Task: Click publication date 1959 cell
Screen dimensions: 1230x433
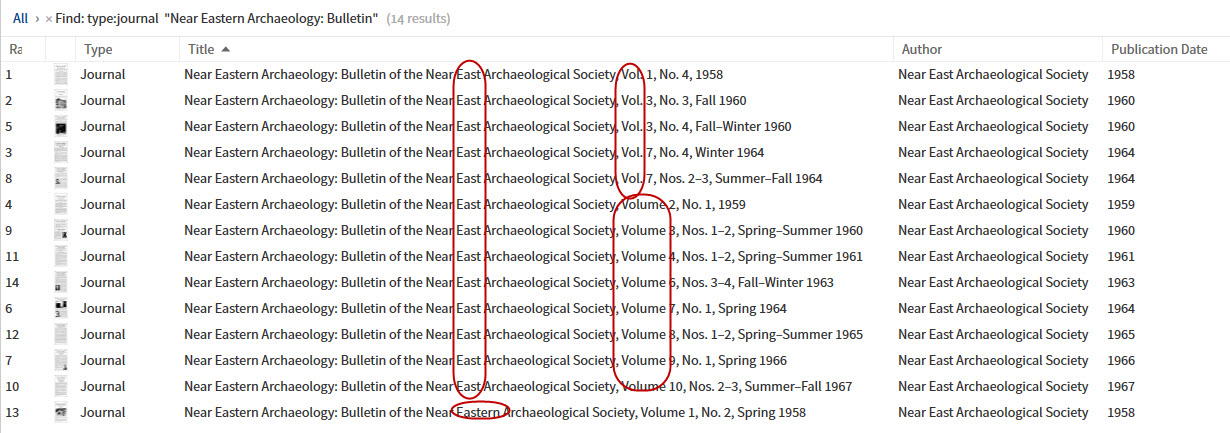Action: pyautogui.click(x=1121, y=204)
